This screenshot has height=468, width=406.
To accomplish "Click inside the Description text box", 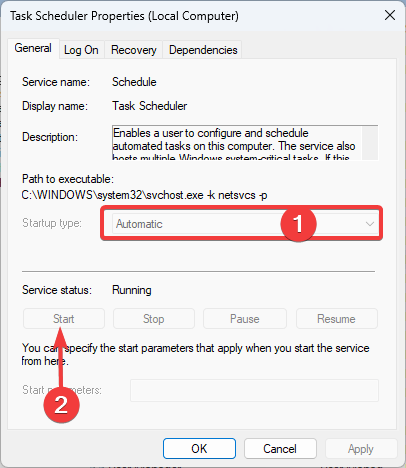I will click(x=237, y=143).
